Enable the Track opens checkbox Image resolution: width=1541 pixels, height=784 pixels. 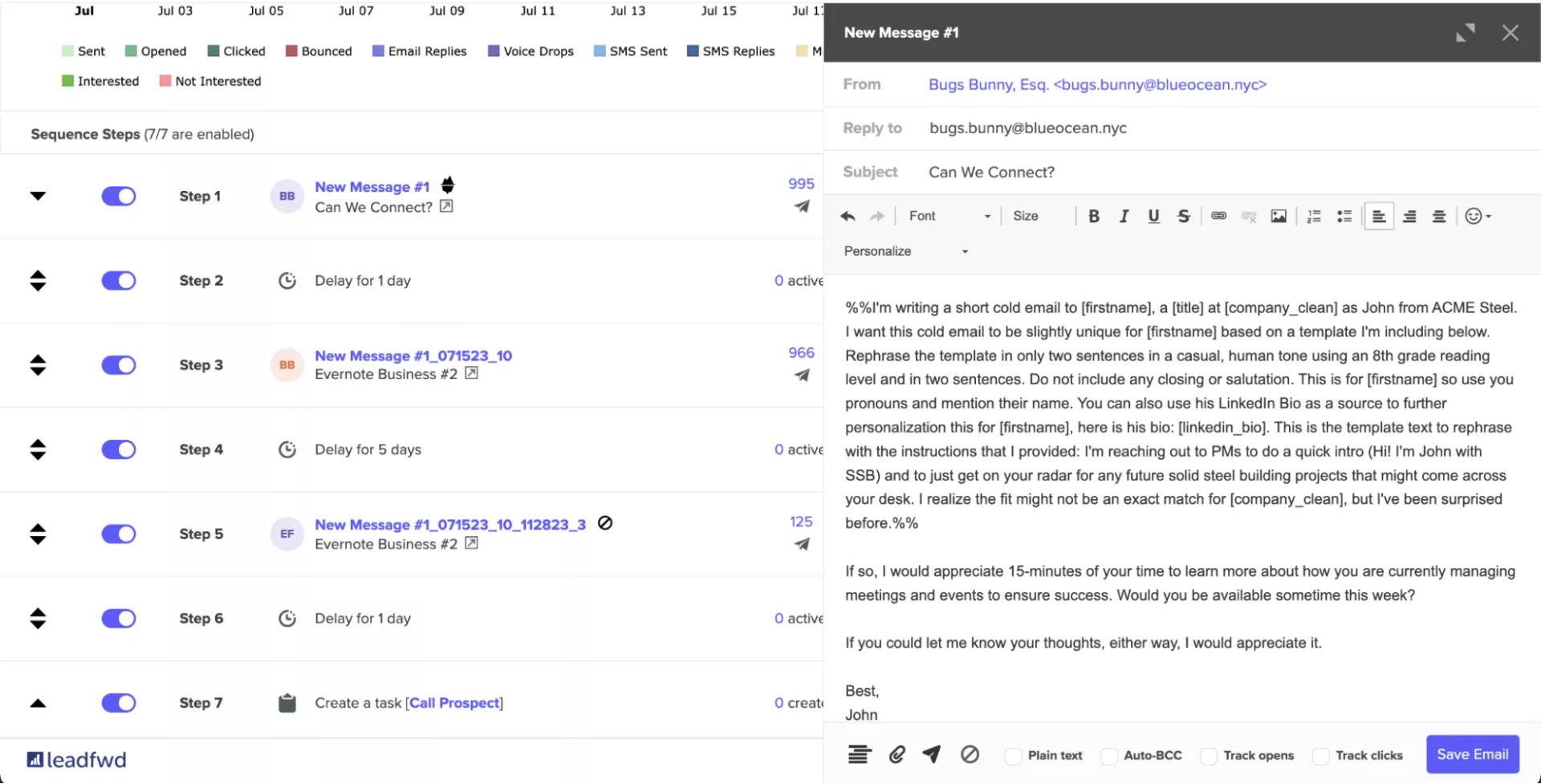(x=1208, y=756)
